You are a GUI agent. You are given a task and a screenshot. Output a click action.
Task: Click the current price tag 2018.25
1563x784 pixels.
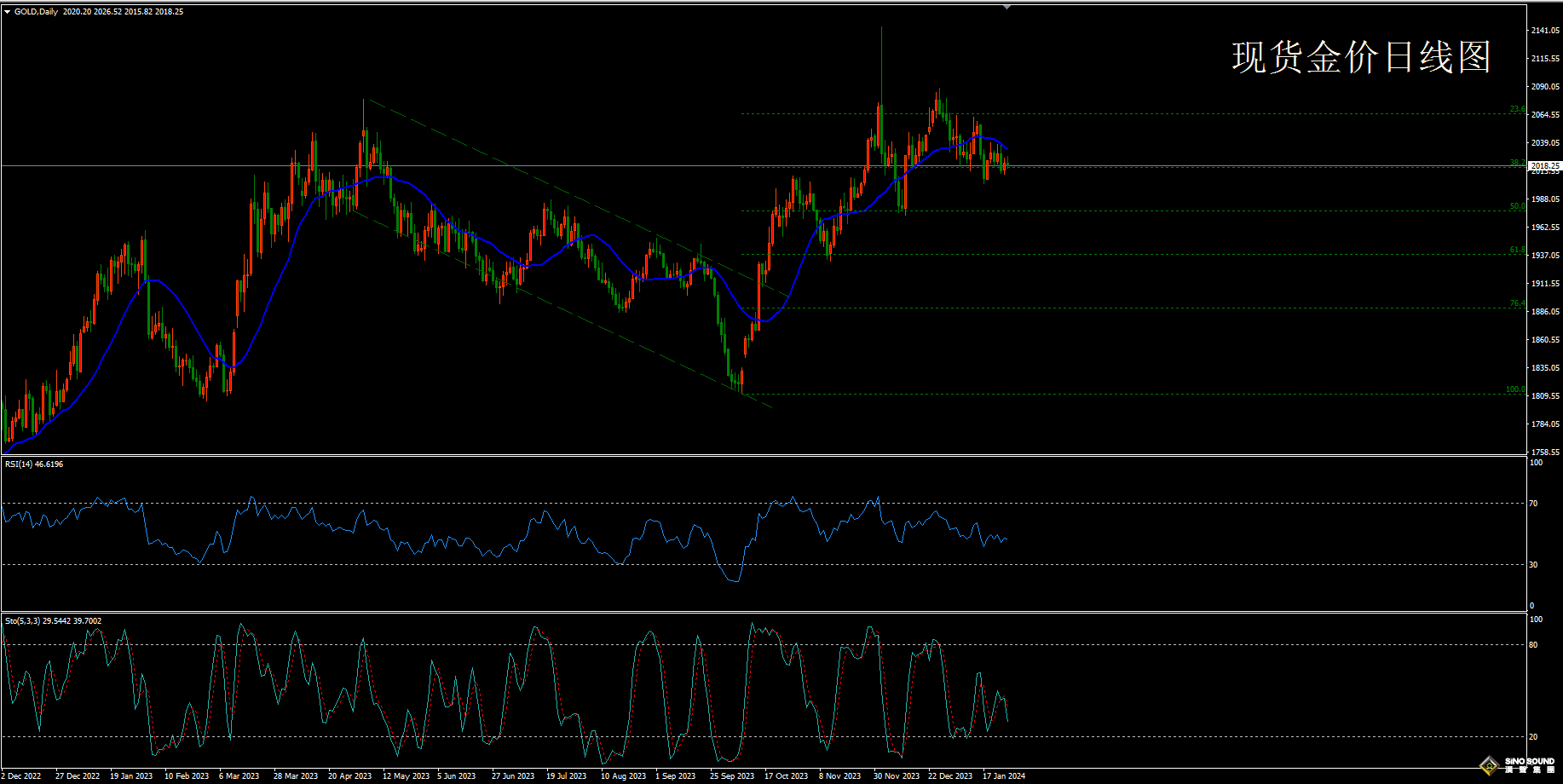1545,166
